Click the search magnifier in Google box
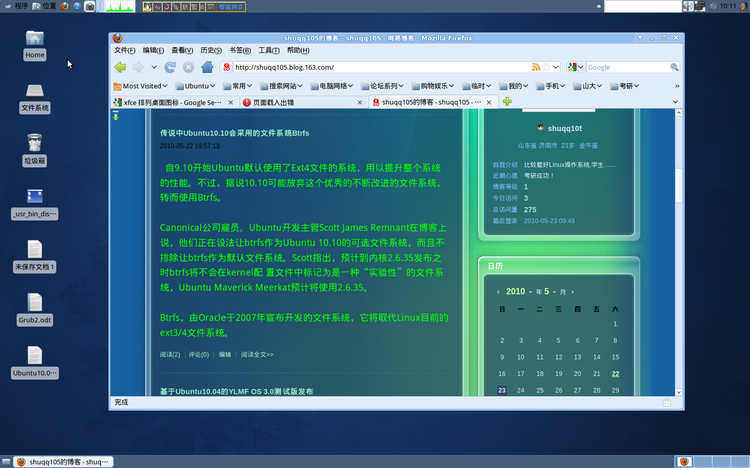The image size is (750, 468). (x=674, y=67)
